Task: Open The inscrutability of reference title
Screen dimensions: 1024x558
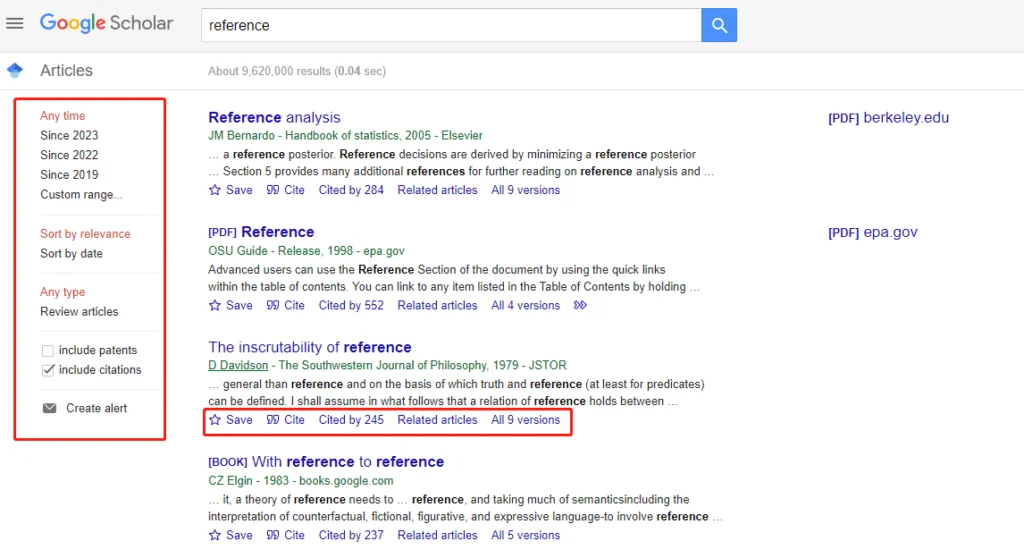Action: 310,347
